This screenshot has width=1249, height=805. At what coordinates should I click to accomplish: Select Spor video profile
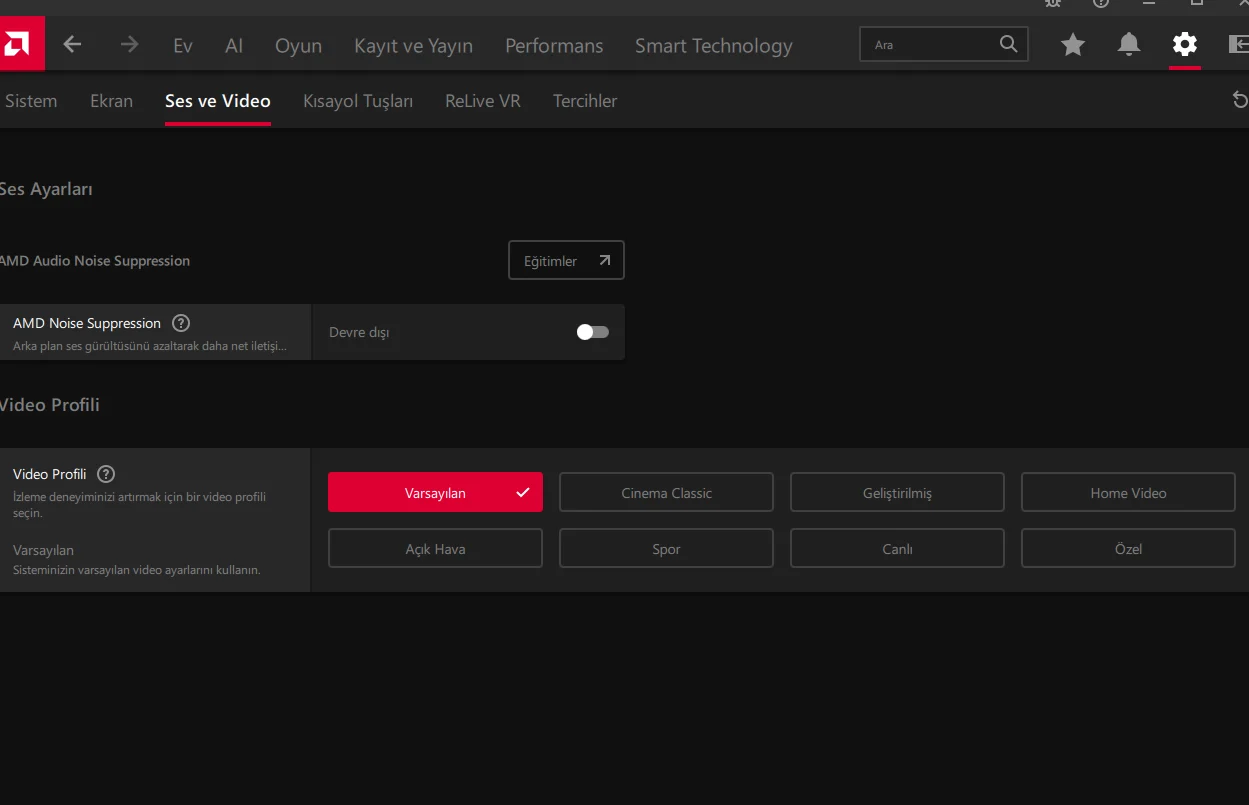coord(666,548)
